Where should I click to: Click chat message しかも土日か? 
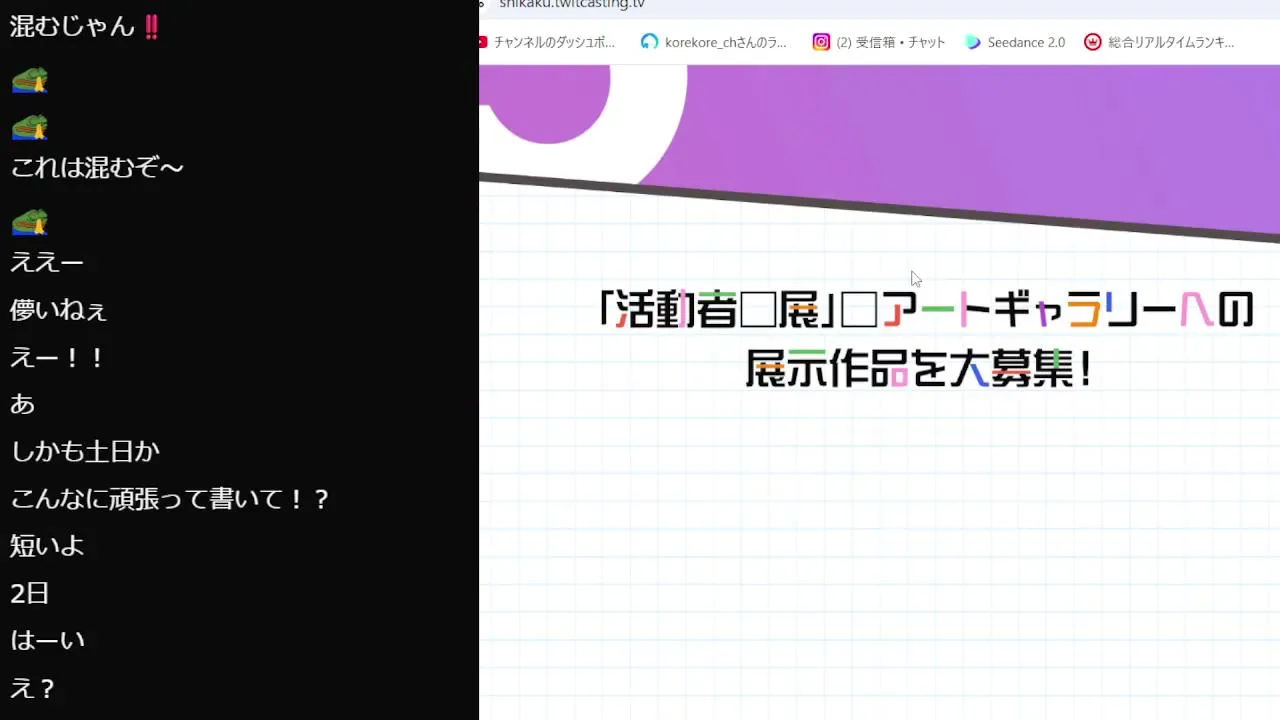point(85,451)
